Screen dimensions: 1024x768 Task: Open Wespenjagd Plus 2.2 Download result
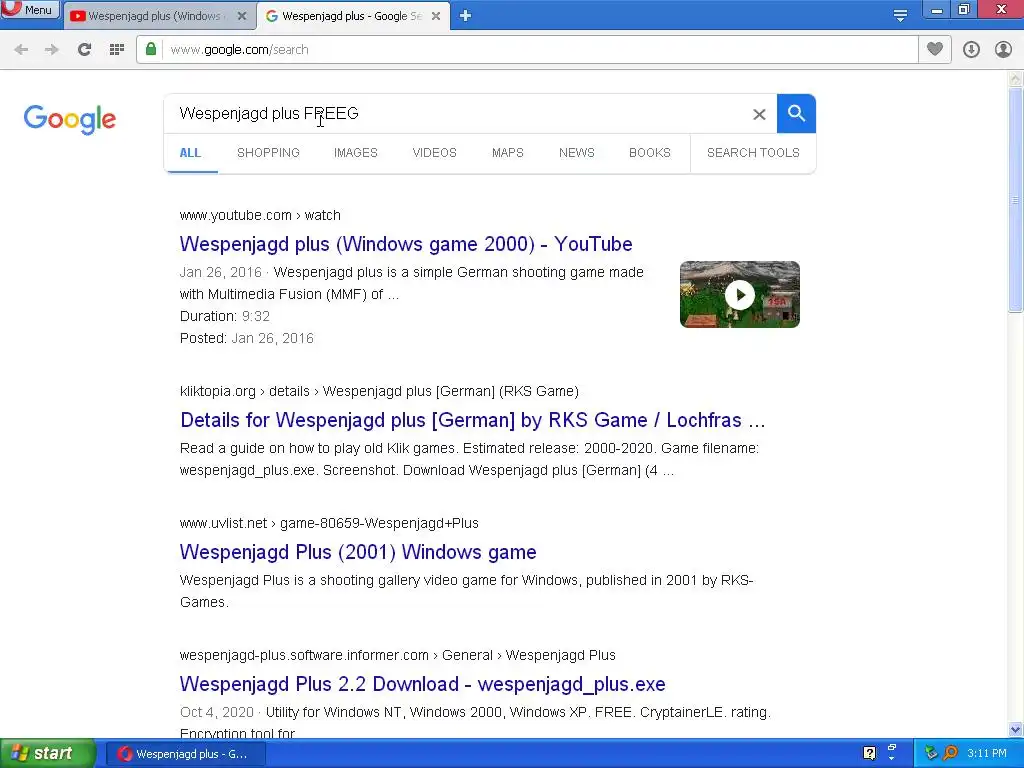423,684
